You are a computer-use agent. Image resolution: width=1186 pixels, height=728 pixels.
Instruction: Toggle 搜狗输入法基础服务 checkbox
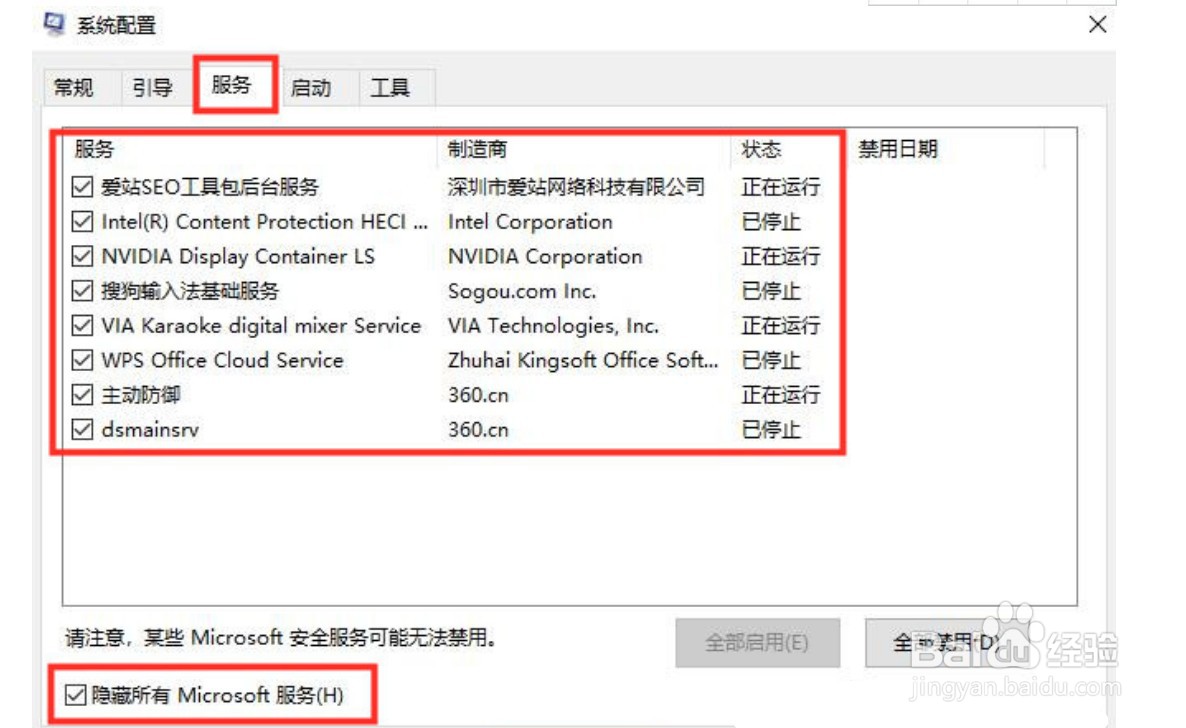pyautogui.click(x=82, y=291)
